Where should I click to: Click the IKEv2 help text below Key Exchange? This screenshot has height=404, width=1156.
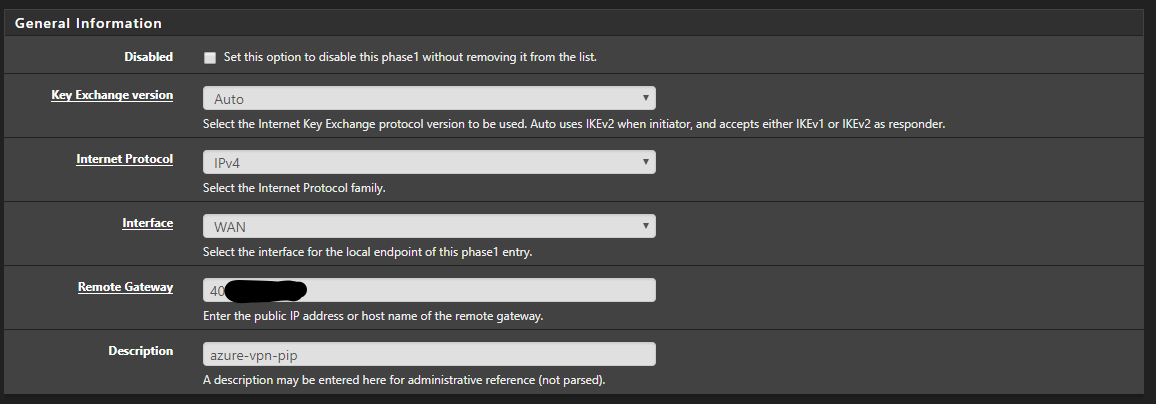(x=574, y=125)
